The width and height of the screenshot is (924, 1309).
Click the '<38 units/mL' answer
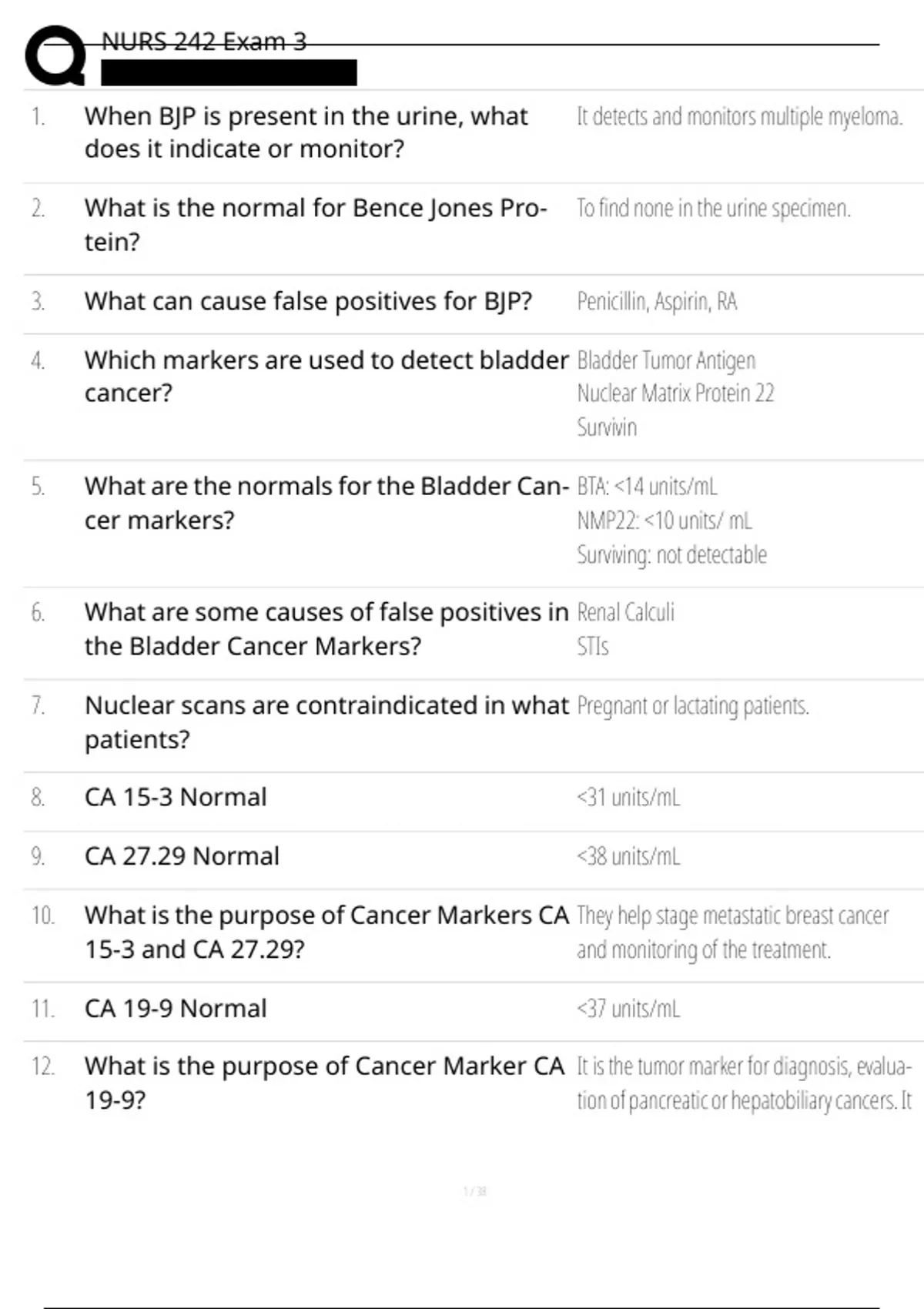pos(628,856)
